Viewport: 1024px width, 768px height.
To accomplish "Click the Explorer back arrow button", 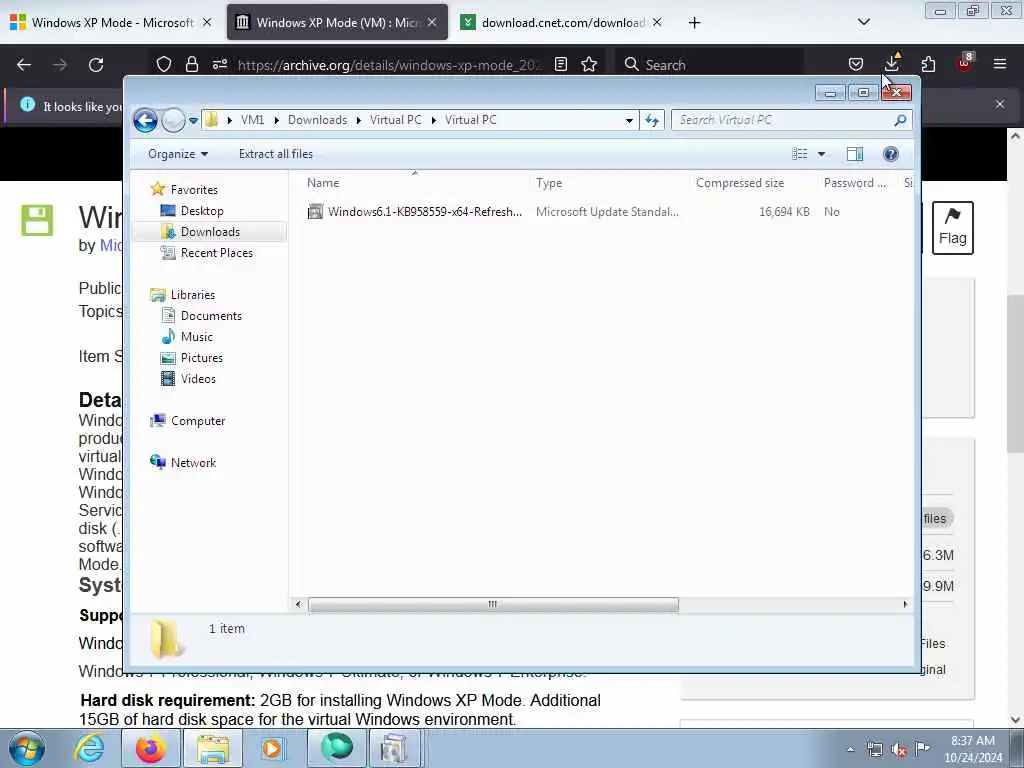I will [145, 120].
